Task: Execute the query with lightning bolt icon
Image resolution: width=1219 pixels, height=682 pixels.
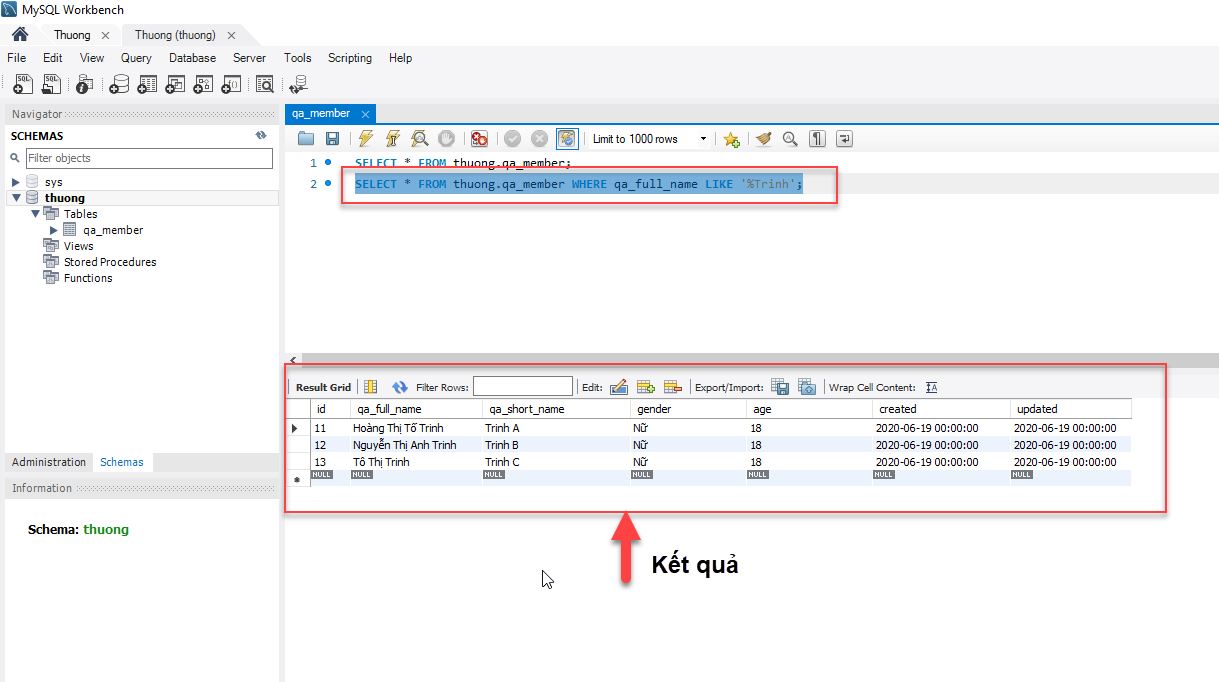Action: point(366,139)
